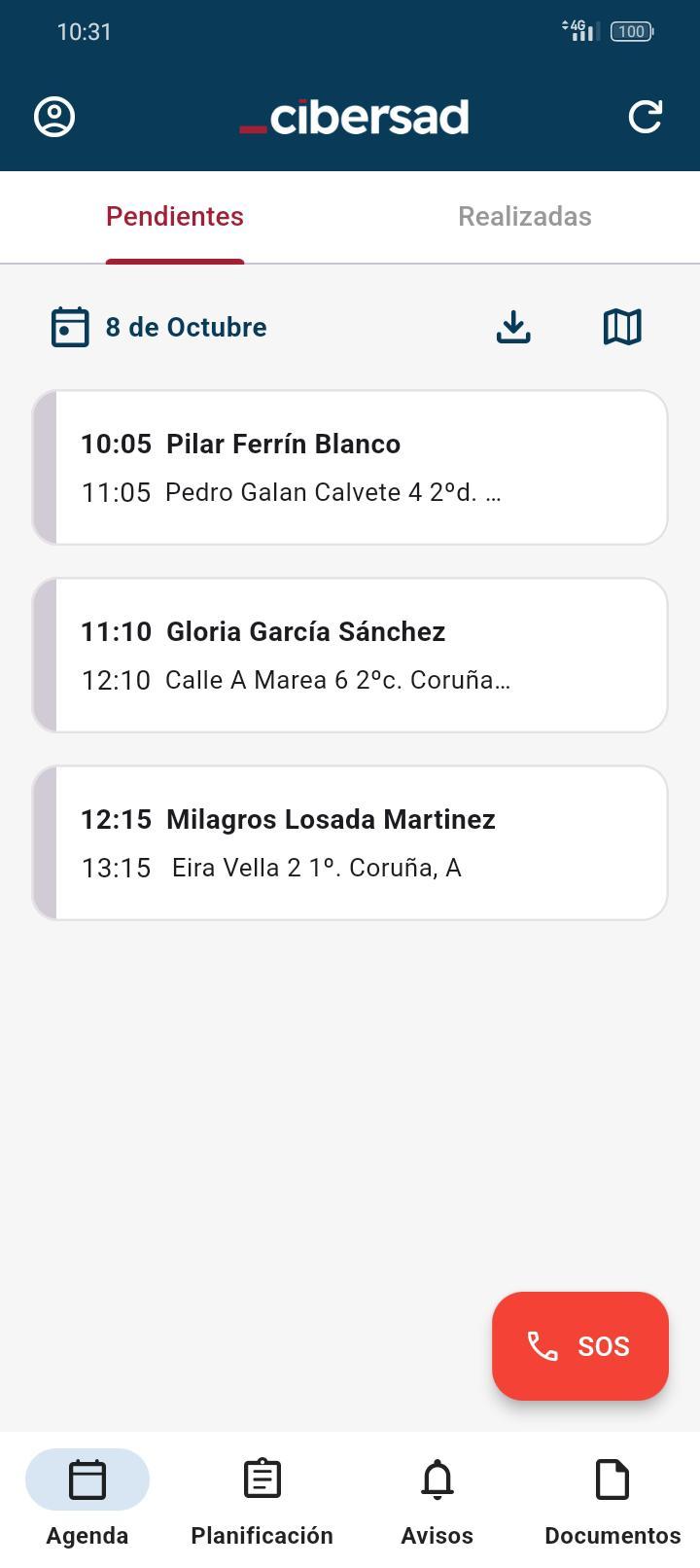This screenshot has height=1568, width=700.
Task: Tap the download agenda icon
Action: 513,327
